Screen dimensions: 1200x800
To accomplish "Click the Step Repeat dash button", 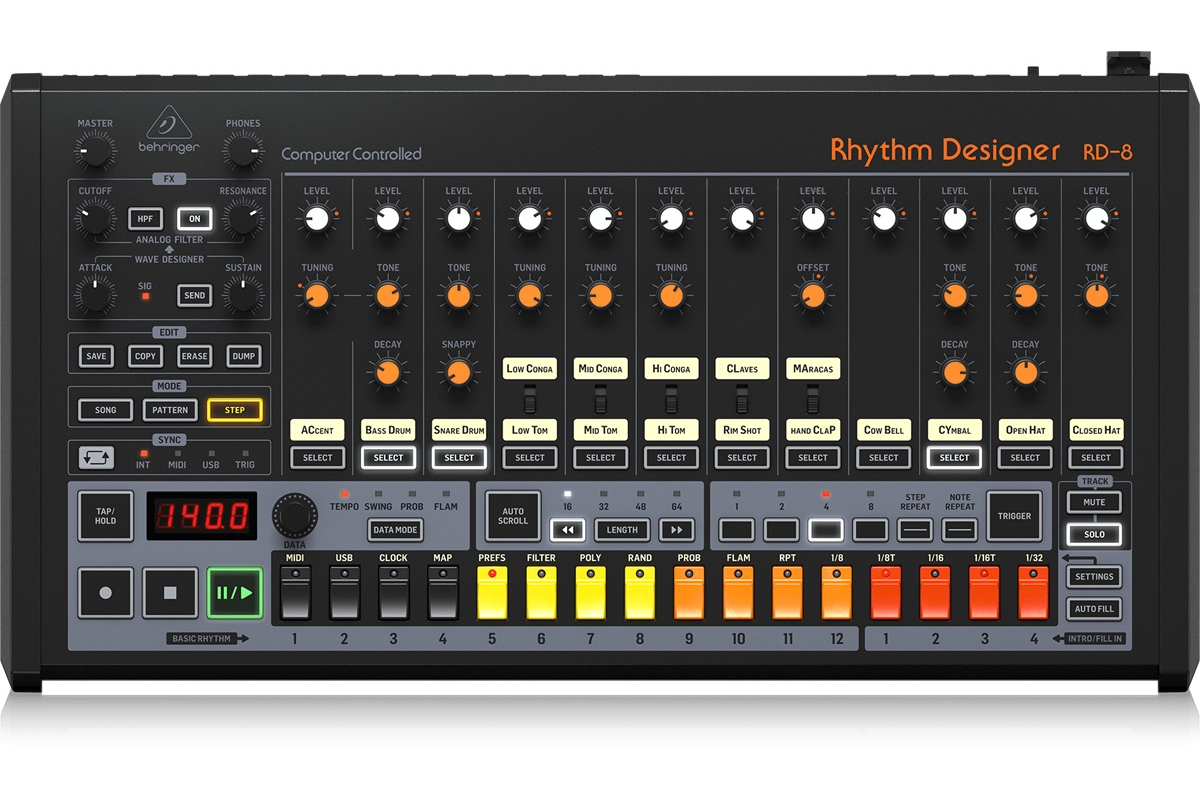I will click(x=915, y=530).
